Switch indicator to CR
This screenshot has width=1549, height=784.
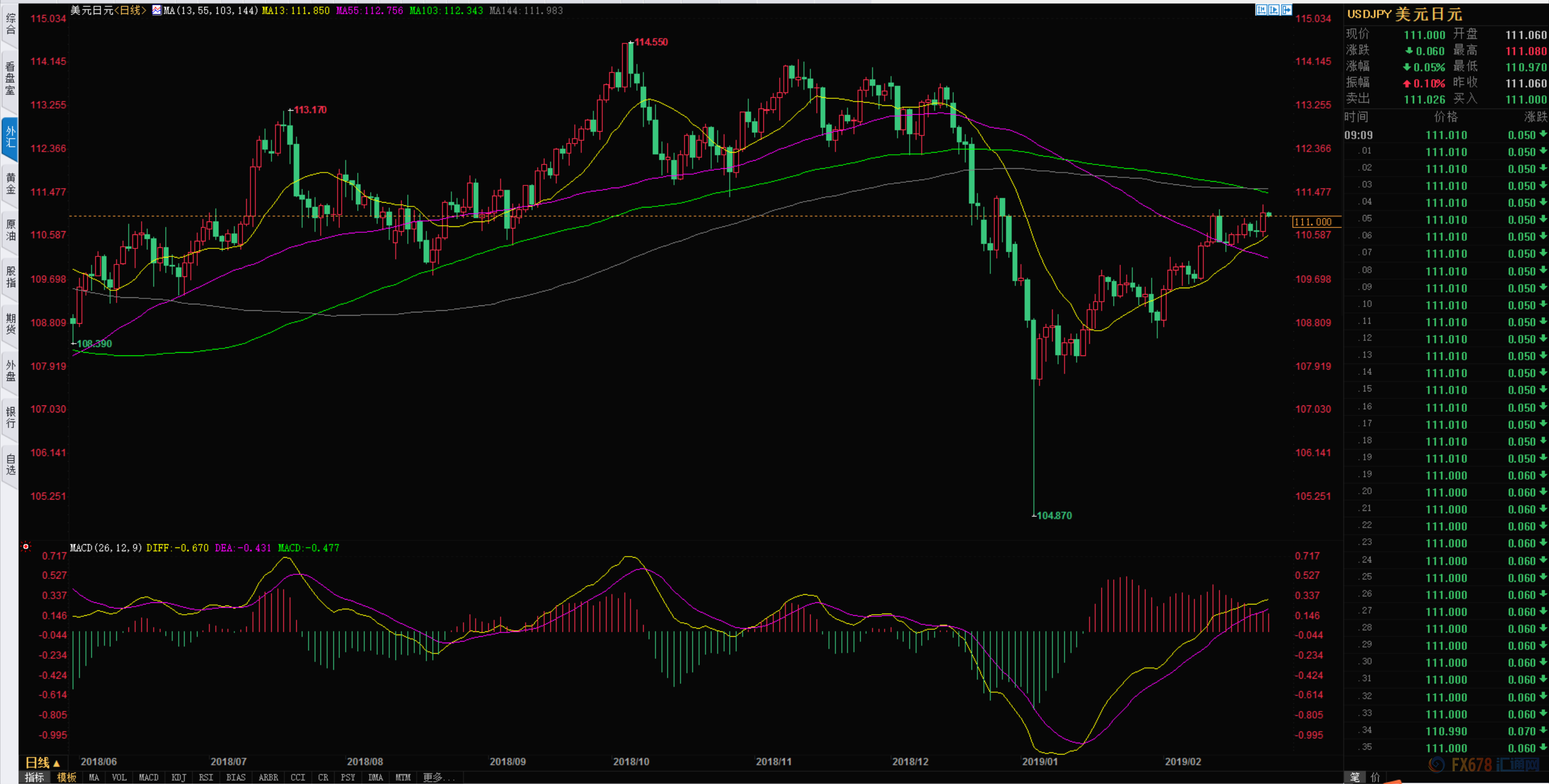click(x=323, y=778)
